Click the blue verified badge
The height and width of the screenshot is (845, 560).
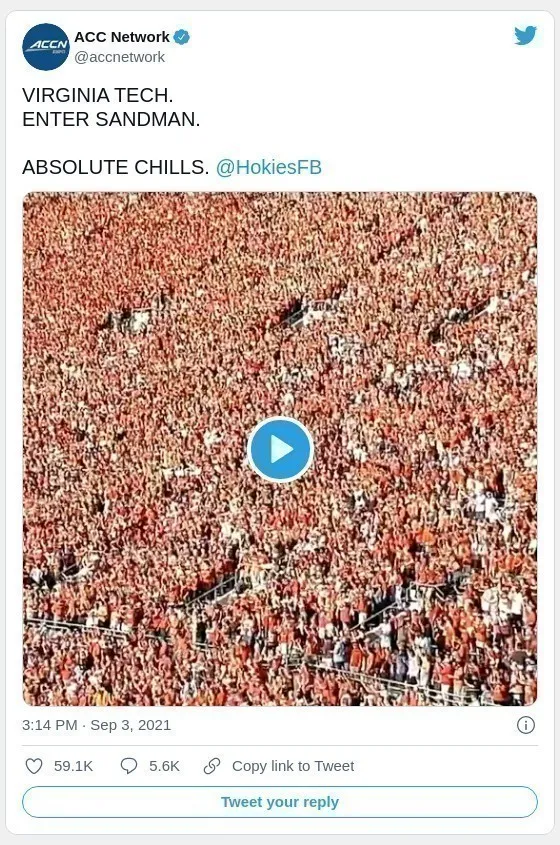(182, 37)
